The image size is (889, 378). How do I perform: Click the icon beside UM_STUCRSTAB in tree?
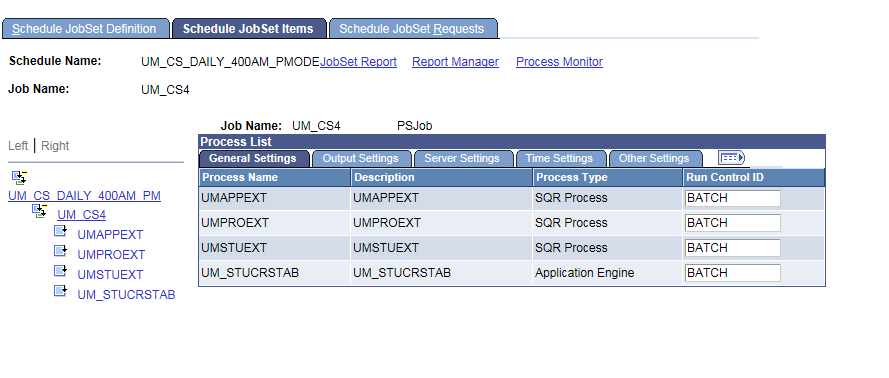(61, 291)
